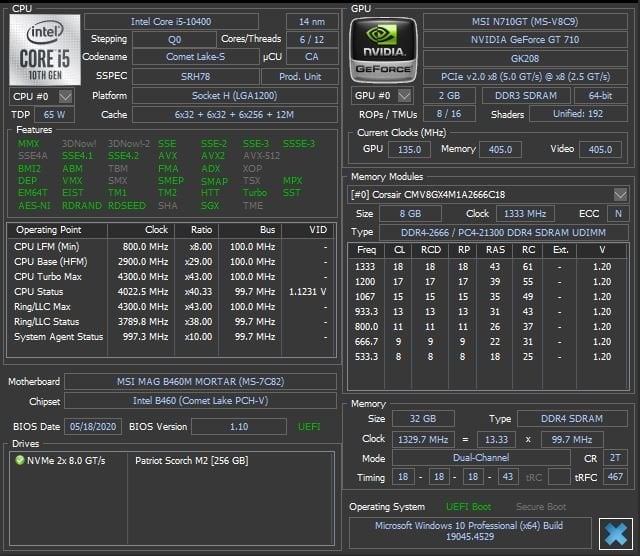This screenshot has width=640, height=556.
Task: Click the Prod. Unit field
Action: 300,76
